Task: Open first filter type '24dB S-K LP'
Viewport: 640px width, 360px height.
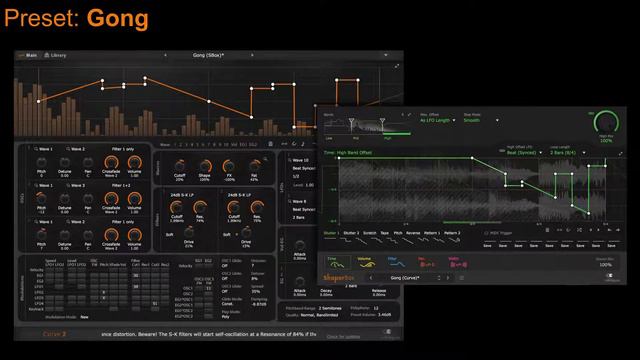Action: pos(182,195)
